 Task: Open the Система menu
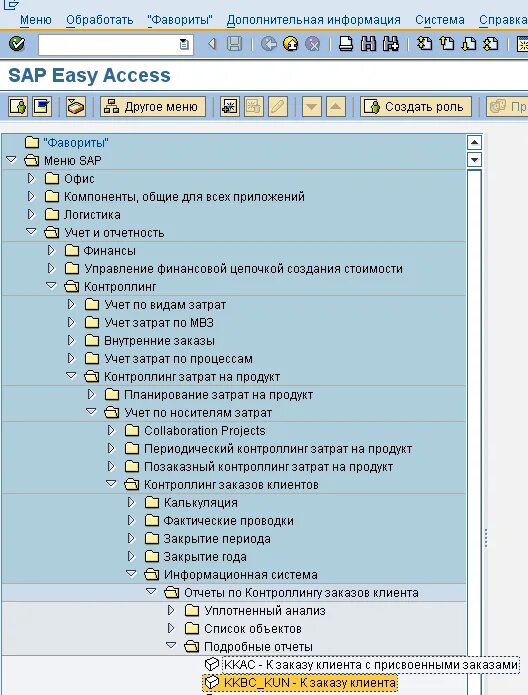(x=440, y=20)
